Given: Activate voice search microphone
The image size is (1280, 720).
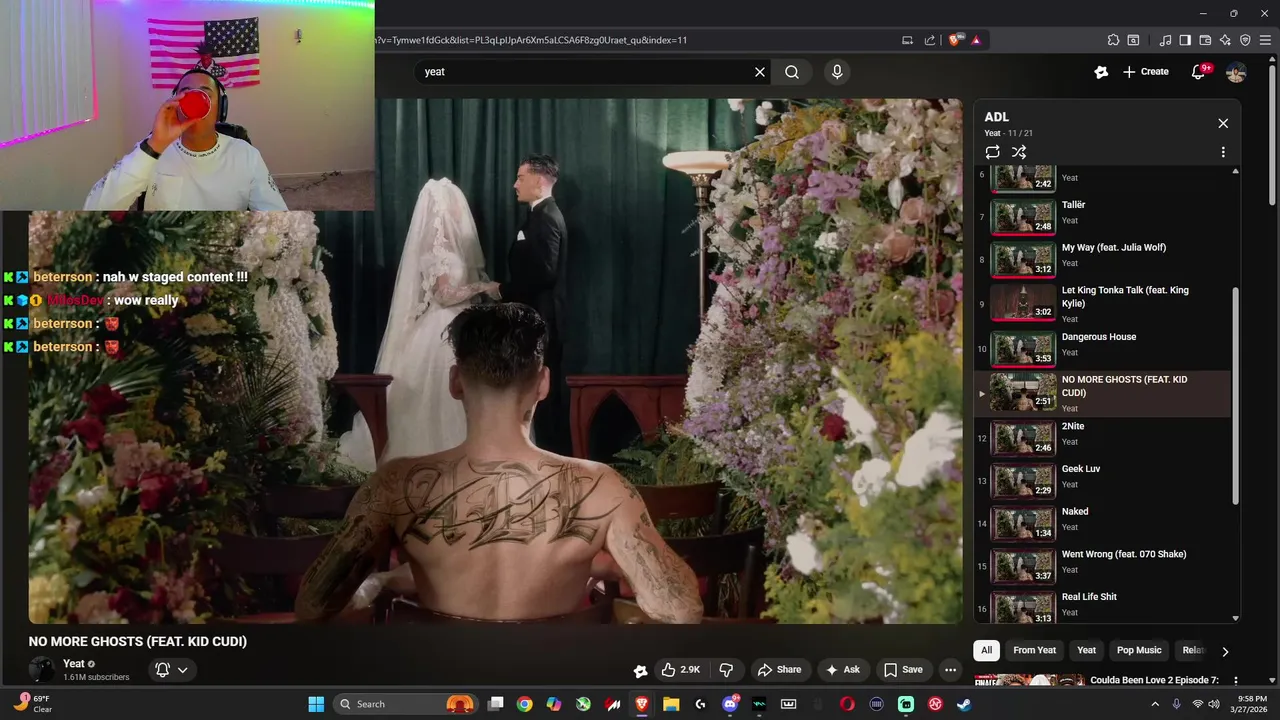Looking at the screenshot, I should (x=837, y=72).
